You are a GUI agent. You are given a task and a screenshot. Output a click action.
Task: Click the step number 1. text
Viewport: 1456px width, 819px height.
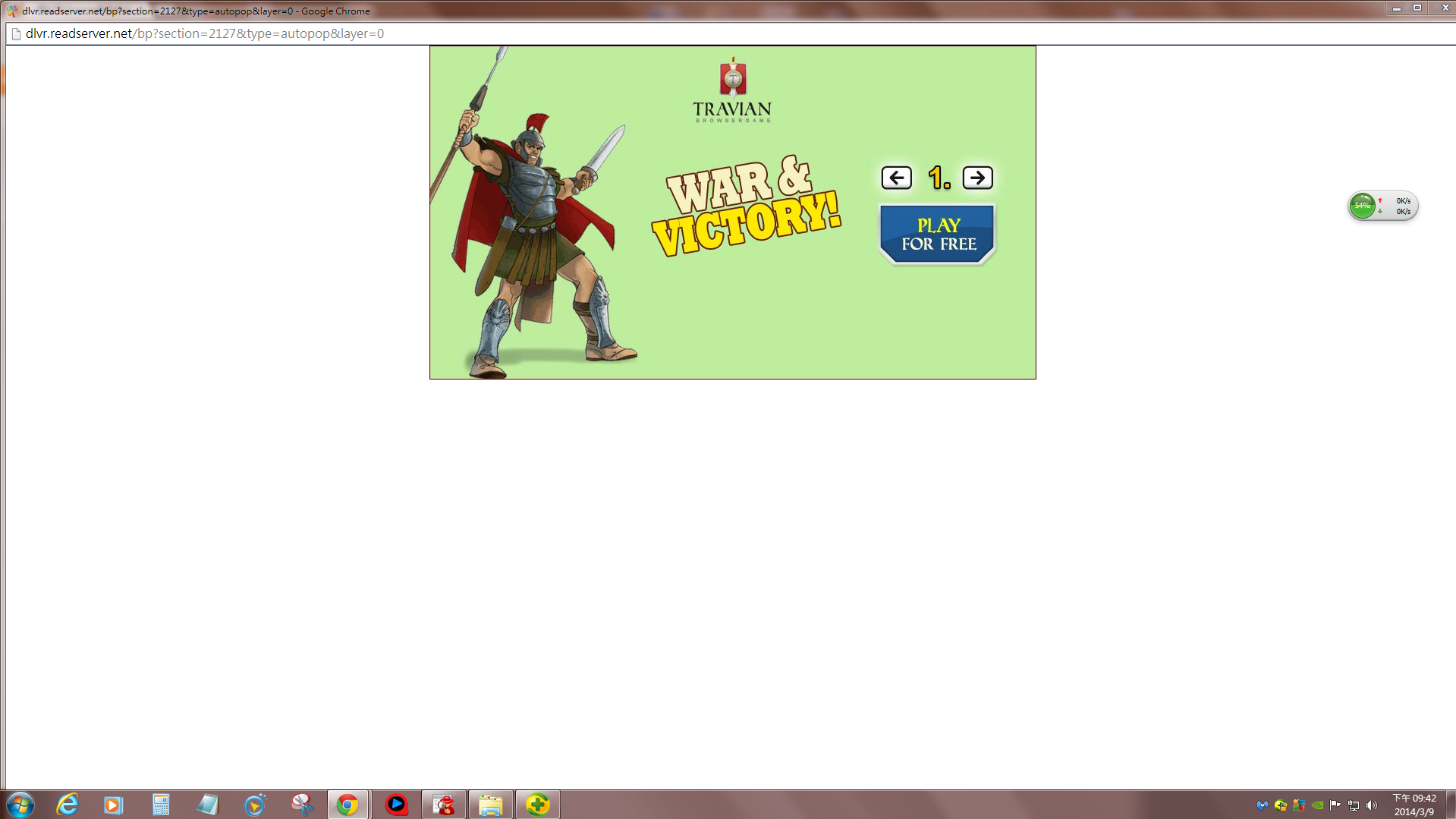[939, 178]
